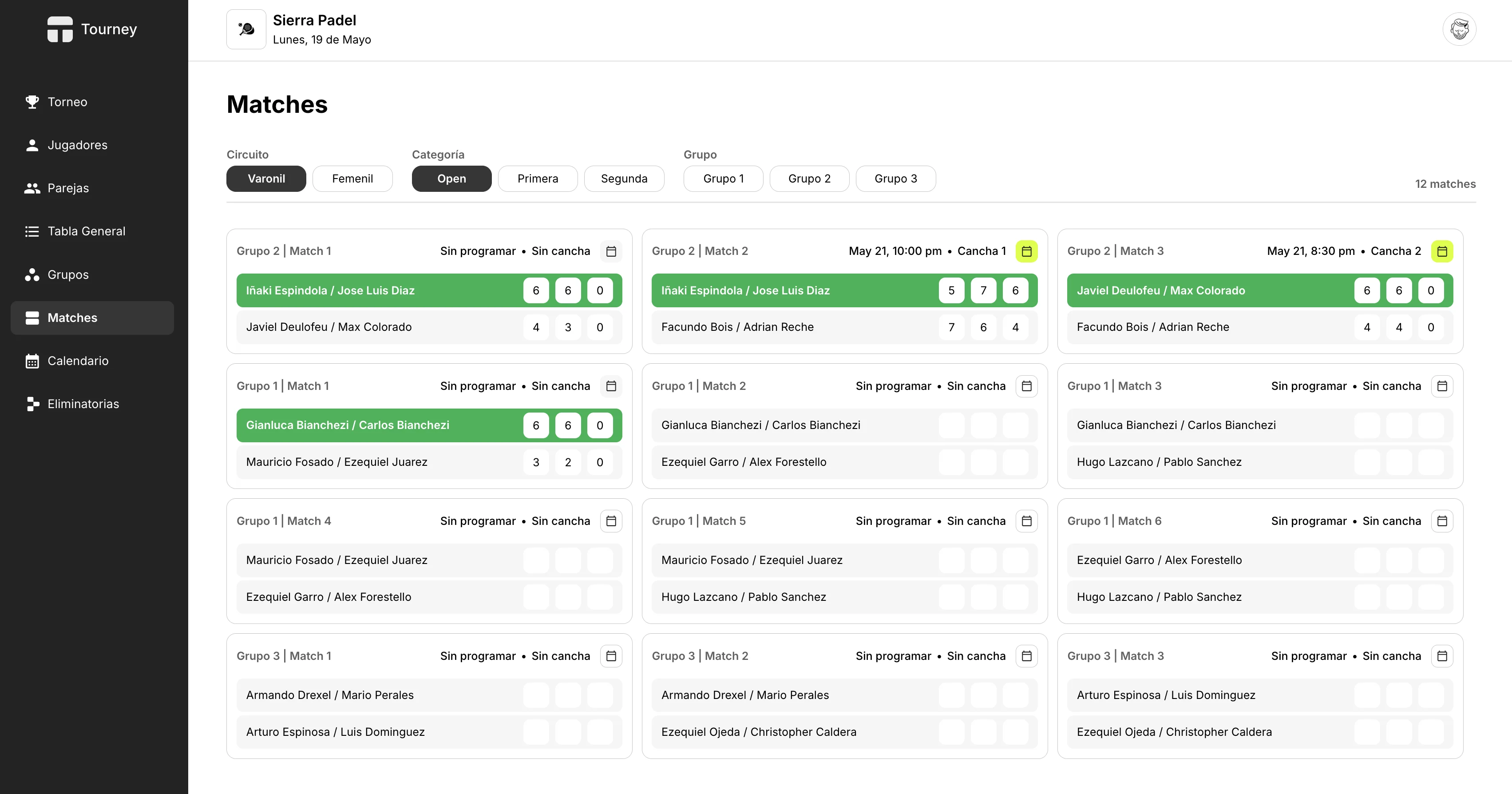
Task: Open the user avatar profile
Action: (1459, 29)
